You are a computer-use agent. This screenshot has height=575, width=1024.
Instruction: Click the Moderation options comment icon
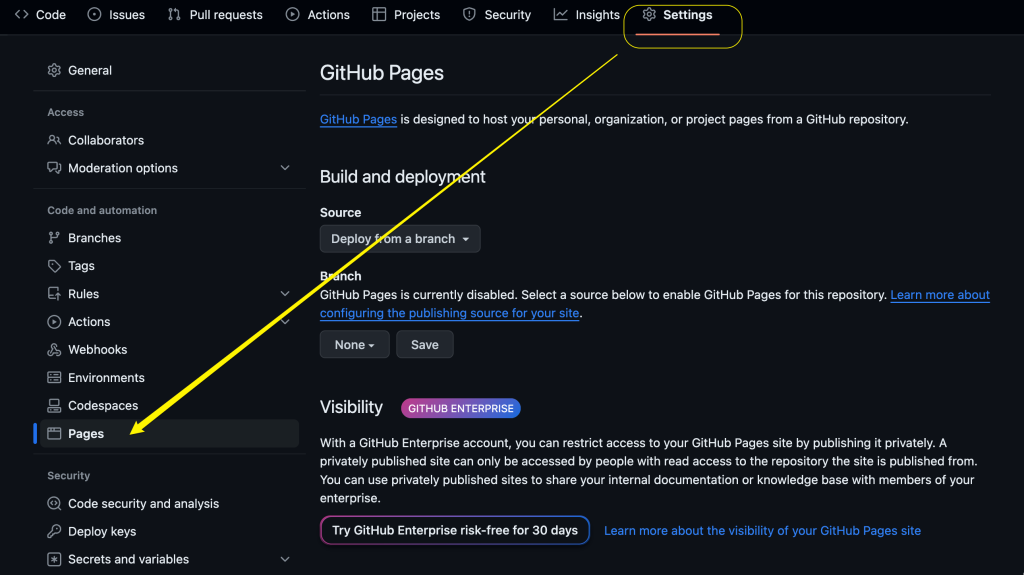(x=54, y=168)
